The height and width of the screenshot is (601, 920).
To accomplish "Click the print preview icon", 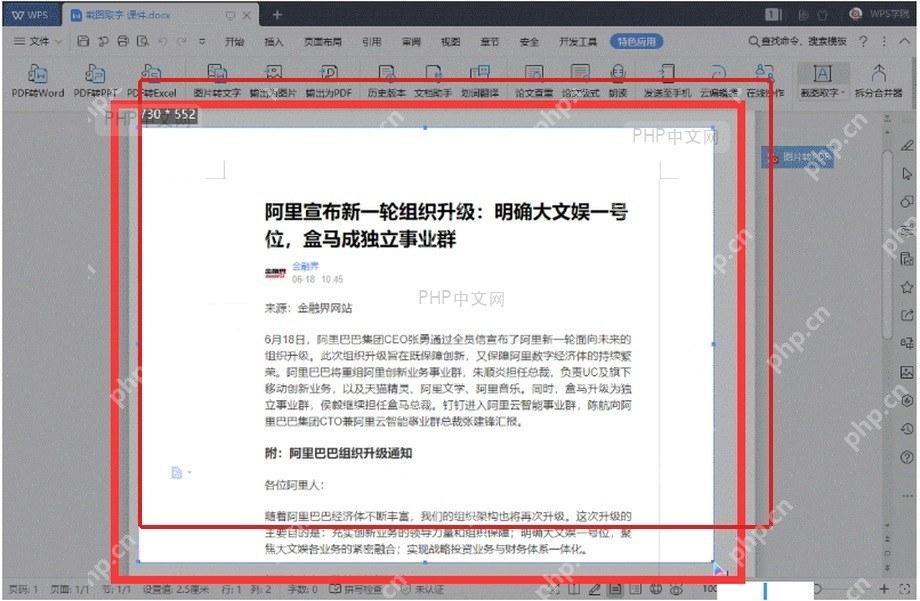I will click(x=143, y=41).
